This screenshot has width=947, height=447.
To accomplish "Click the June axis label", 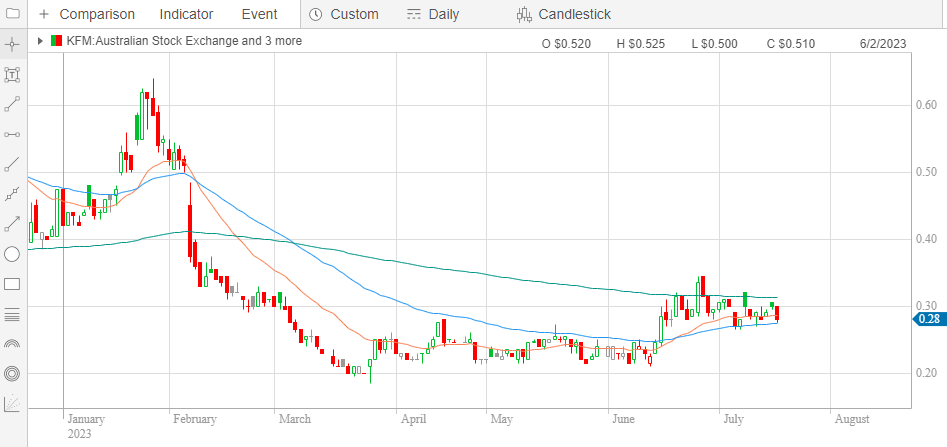I will coord(624,419).
